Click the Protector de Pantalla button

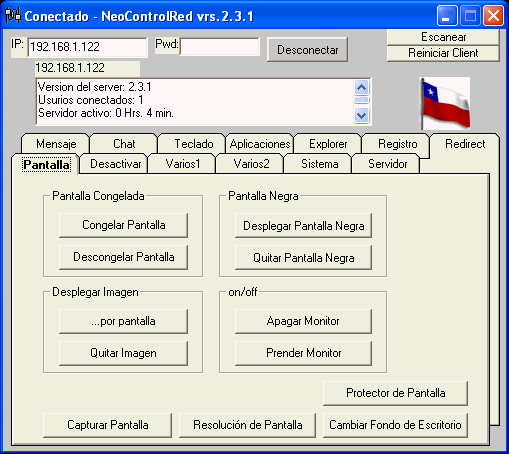pos(395,393)
